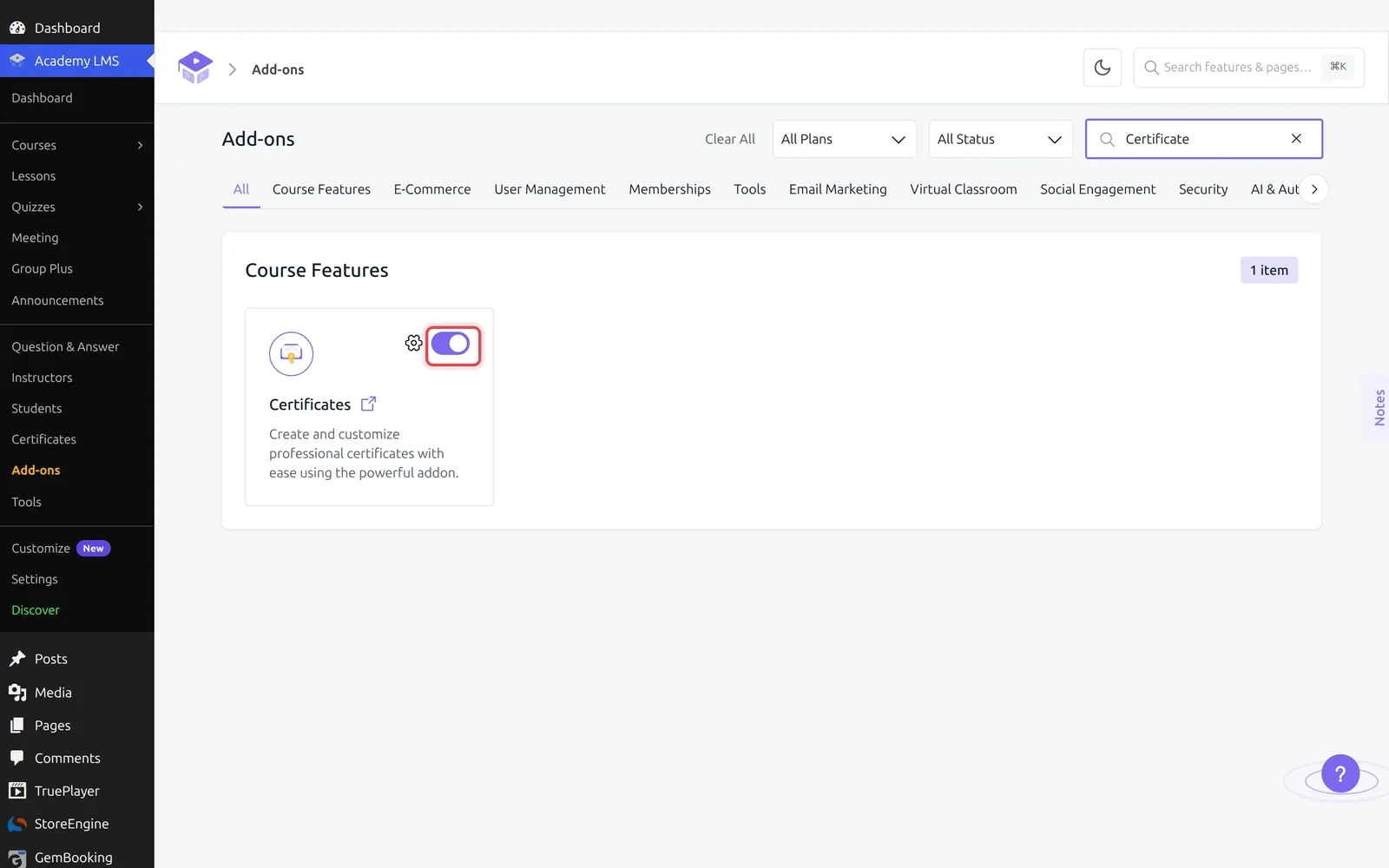Viewport: 1389px width, 868px height.
Task: Click Clear All filters
Action: (x=729, y=139)
